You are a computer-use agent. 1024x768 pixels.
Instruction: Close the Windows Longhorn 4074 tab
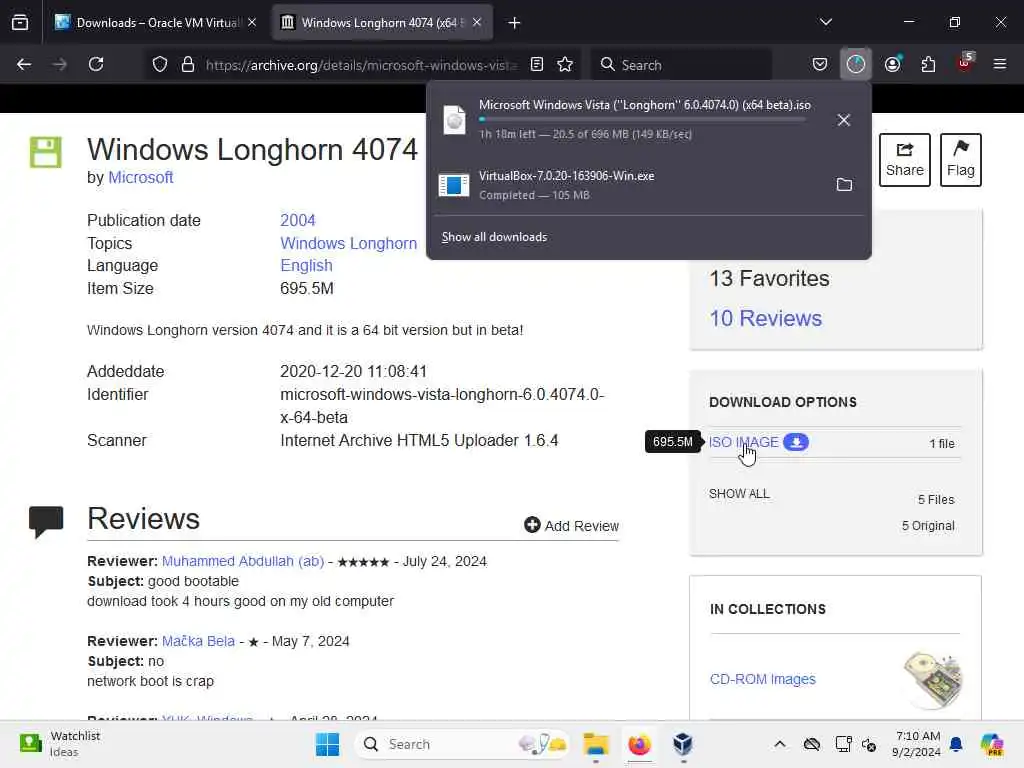click(477, 23)
